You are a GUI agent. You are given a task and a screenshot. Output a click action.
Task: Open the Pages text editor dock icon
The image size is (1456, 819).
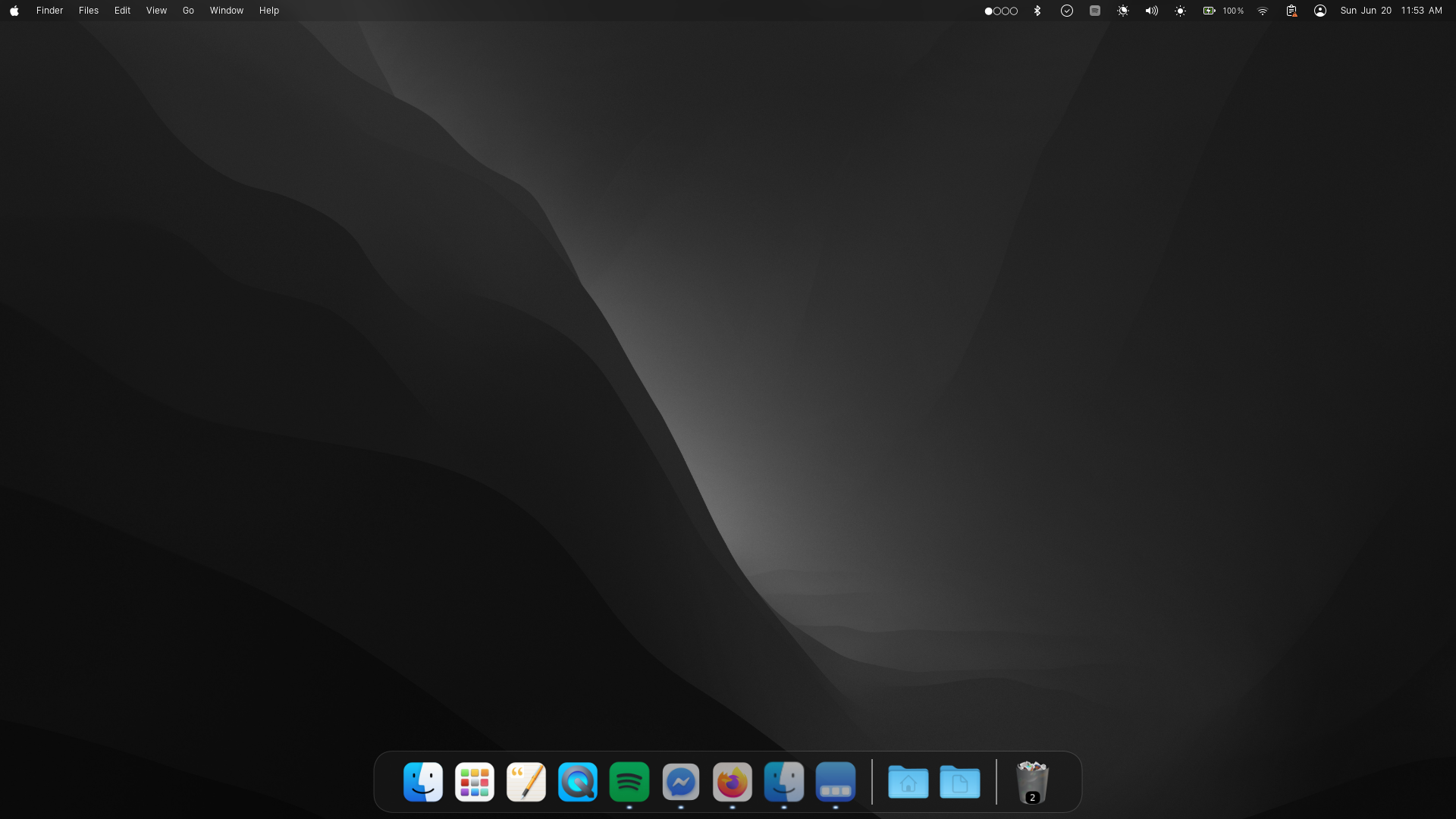click(x=526, y=782)
